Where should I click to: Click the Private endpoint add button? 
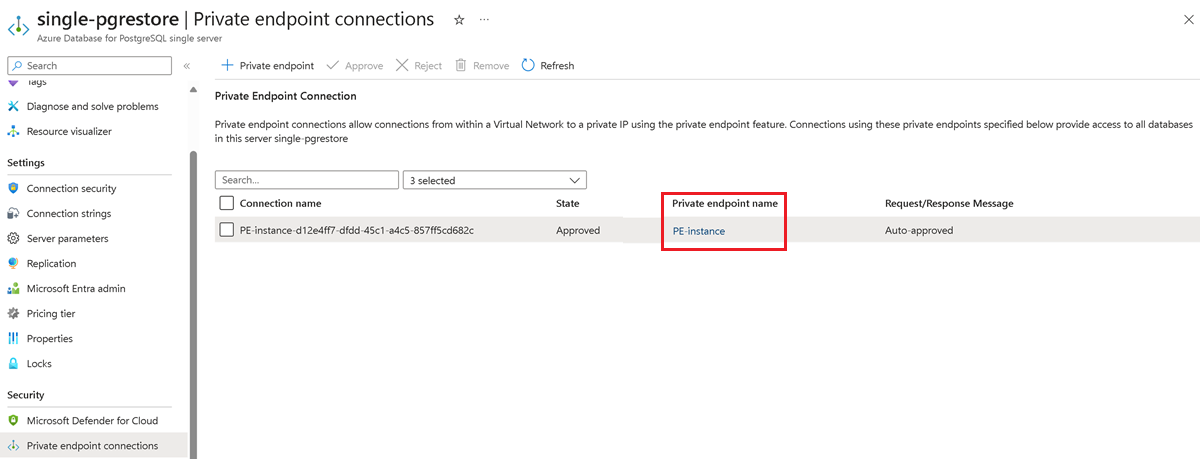(276, 66)
